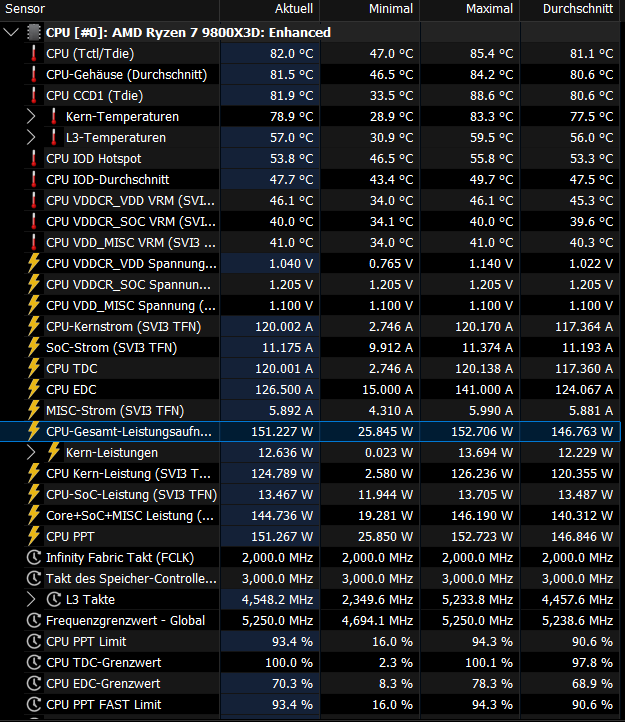The height and width of the screenshot is (722, 625).
Task: Click the clock icon of L3 Takte
Action: tap(54, 600)
